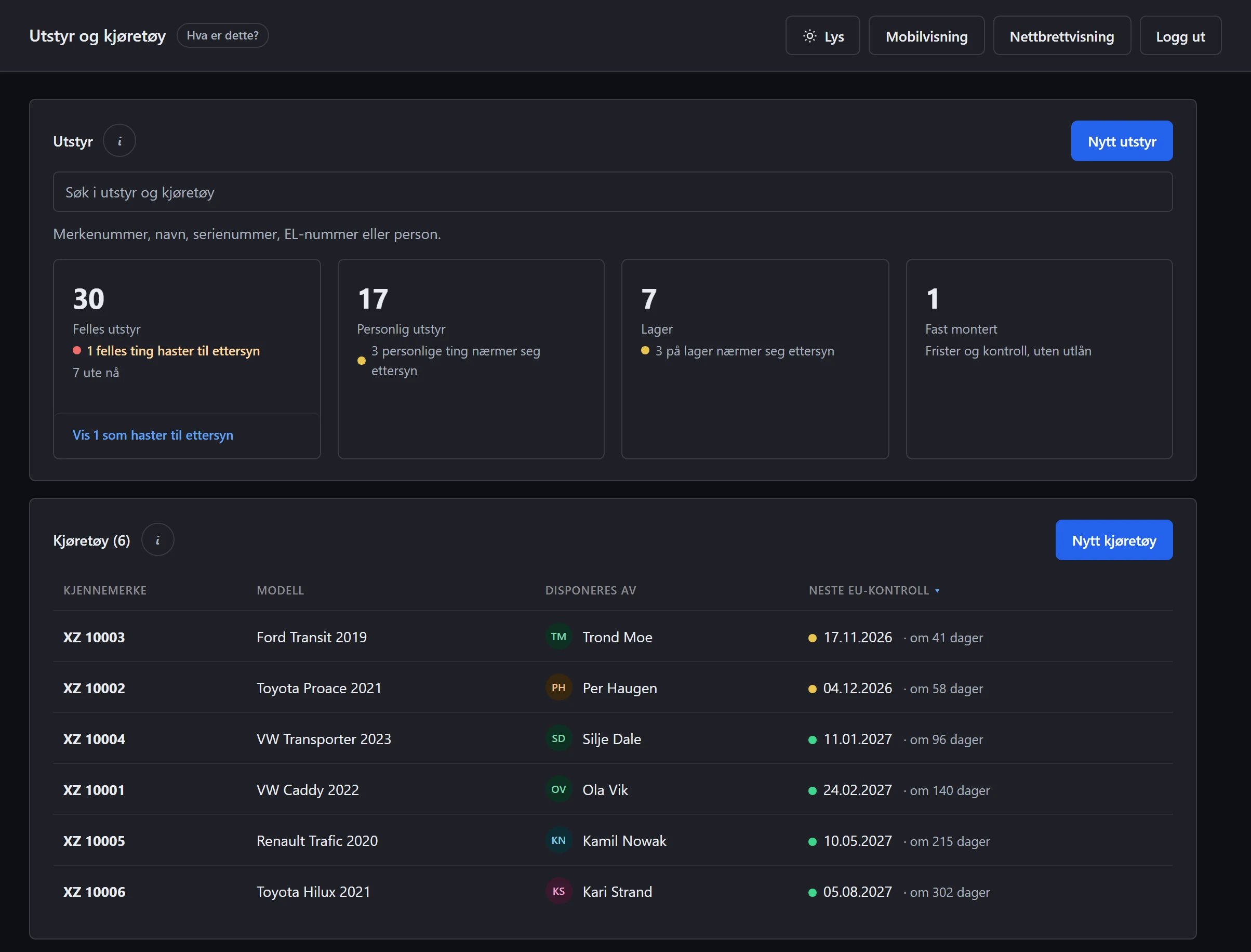This screenshot has width=1251, height=952.
Task: Click the info icon next to Utstyr
Action: 119,141
